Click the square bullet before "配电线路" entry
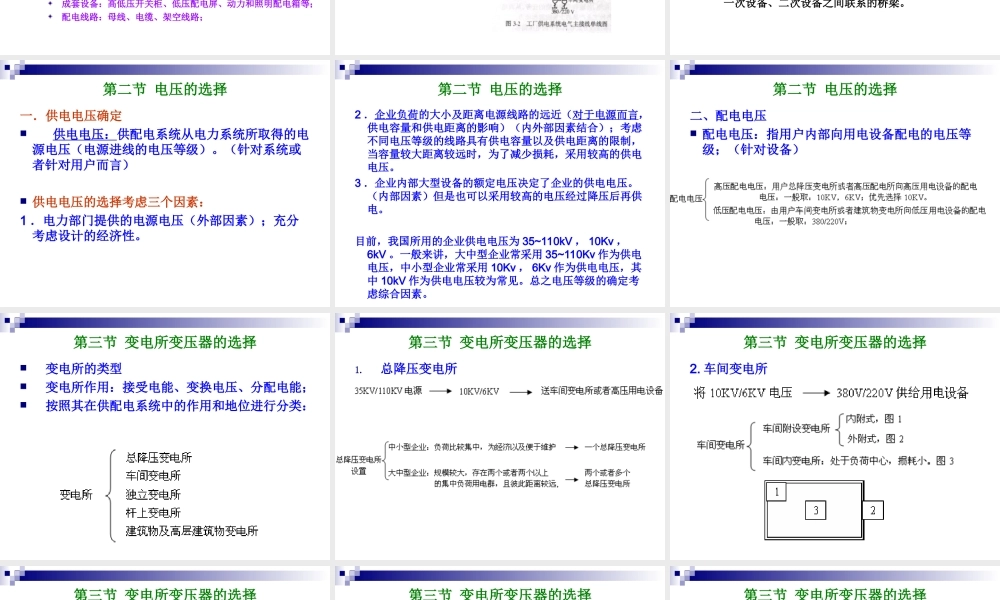The image size is (1000, 600). pos(52,14)
